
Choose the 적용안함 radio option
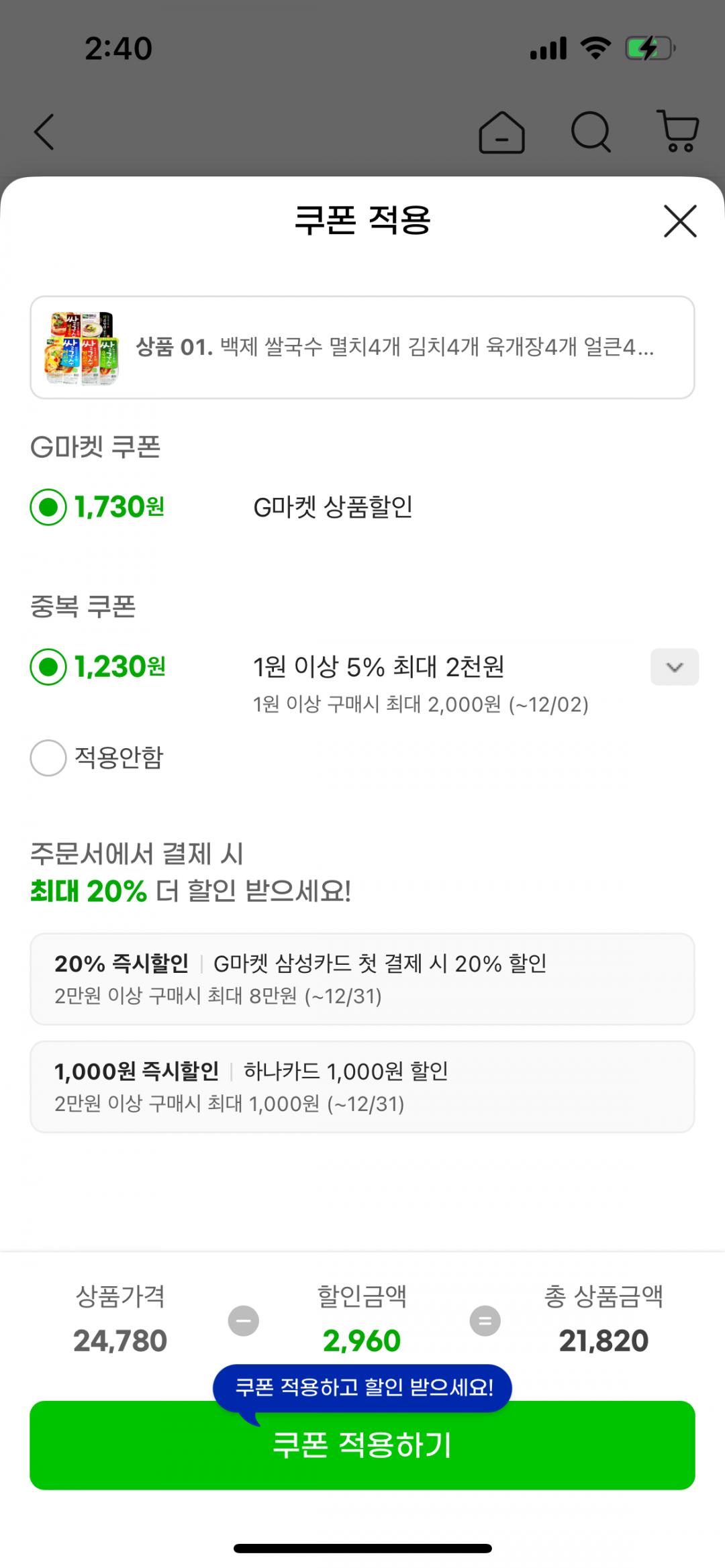tap(48, 758)
